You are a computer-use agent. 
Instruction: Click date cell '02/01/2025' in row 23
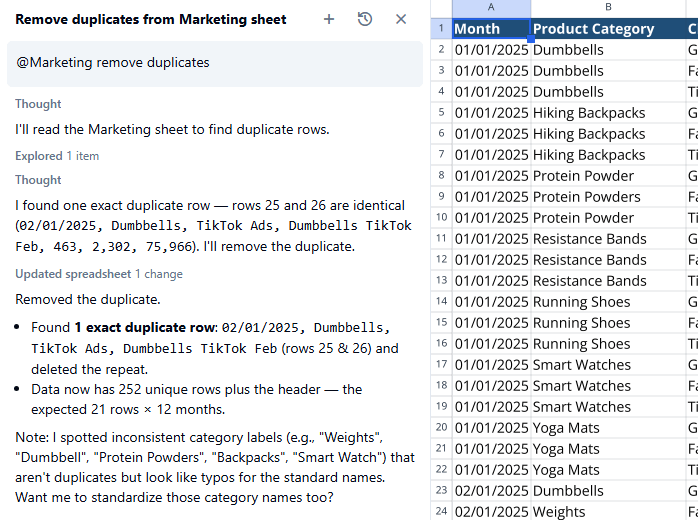(491, 491)
